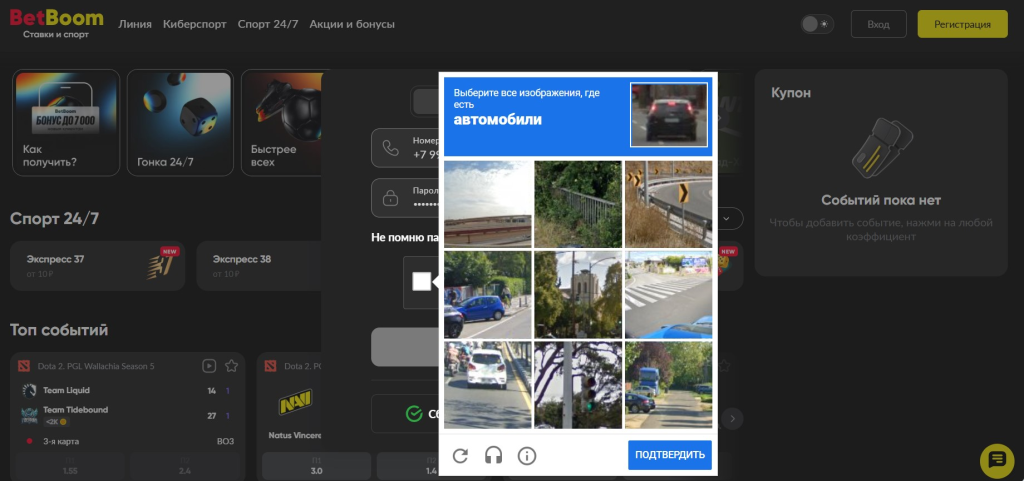Viewport: 1024px width, 481px height.
Task: Open the Киберспорт menu item
Action: click(195, 24)
